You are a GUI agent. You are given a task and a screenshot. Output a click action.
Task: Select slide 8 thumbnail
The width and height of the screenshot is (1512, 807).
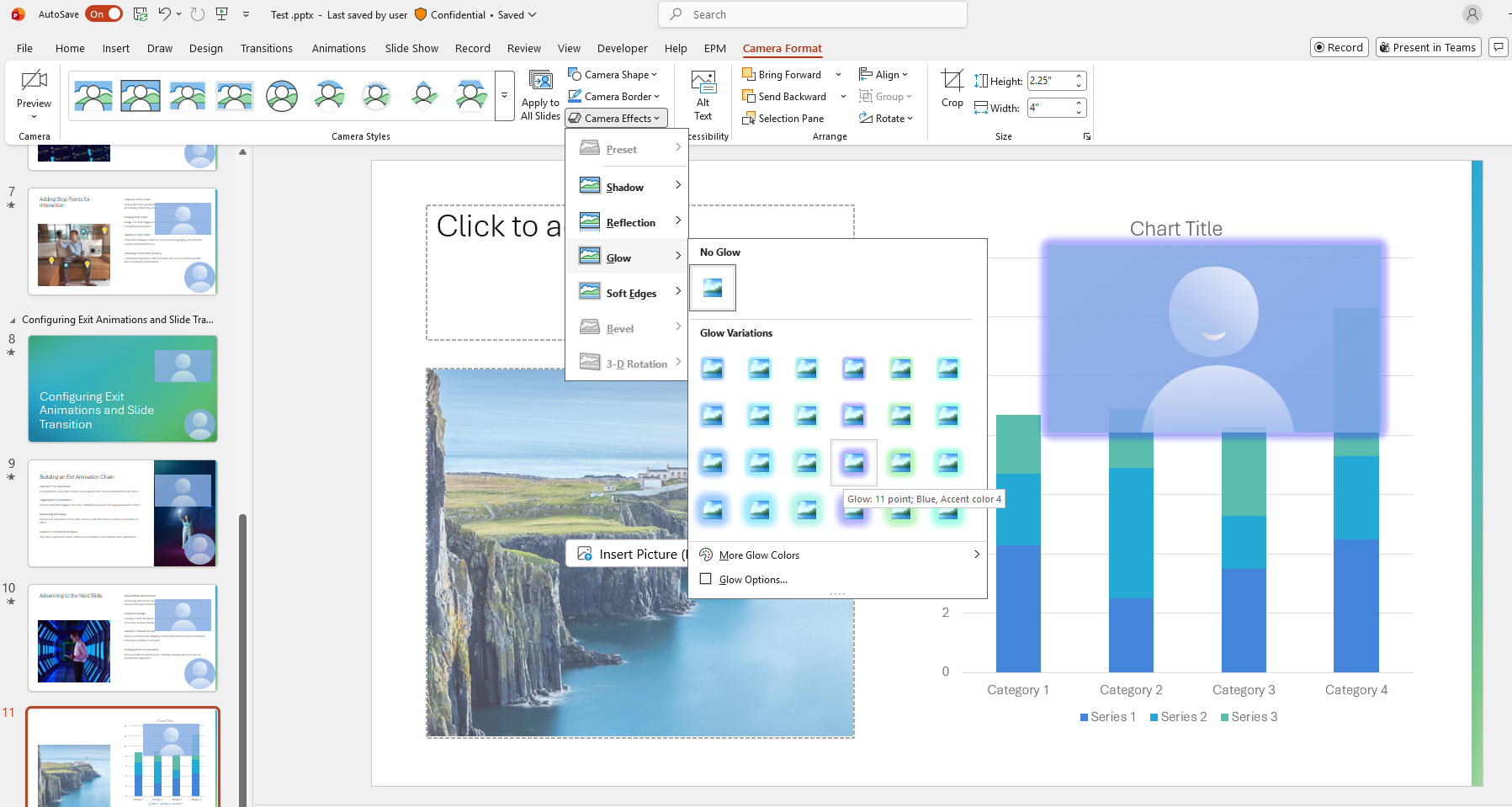pyautogui.click(x=123, y=389)
